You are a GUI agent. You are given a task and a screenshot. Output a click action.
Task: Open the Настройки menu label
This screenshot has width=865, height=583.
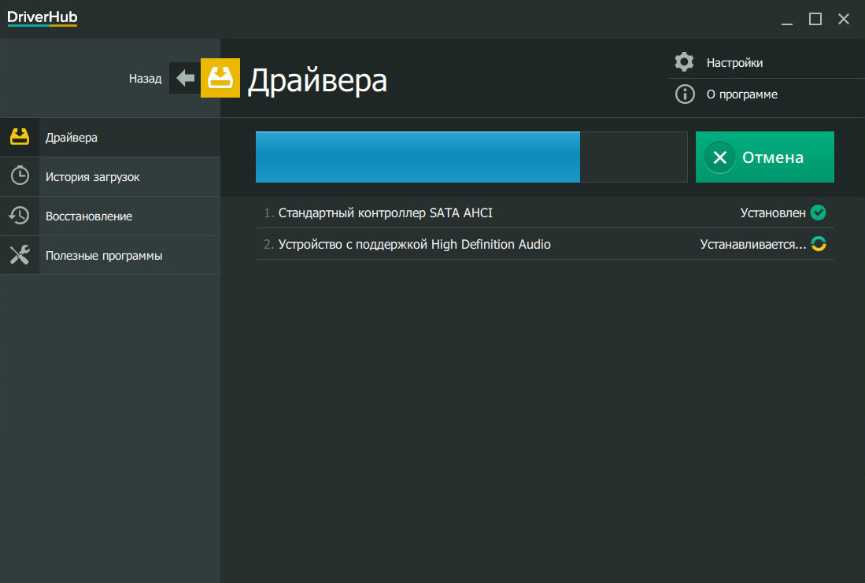pyautogui.click(x=734, y=62)
